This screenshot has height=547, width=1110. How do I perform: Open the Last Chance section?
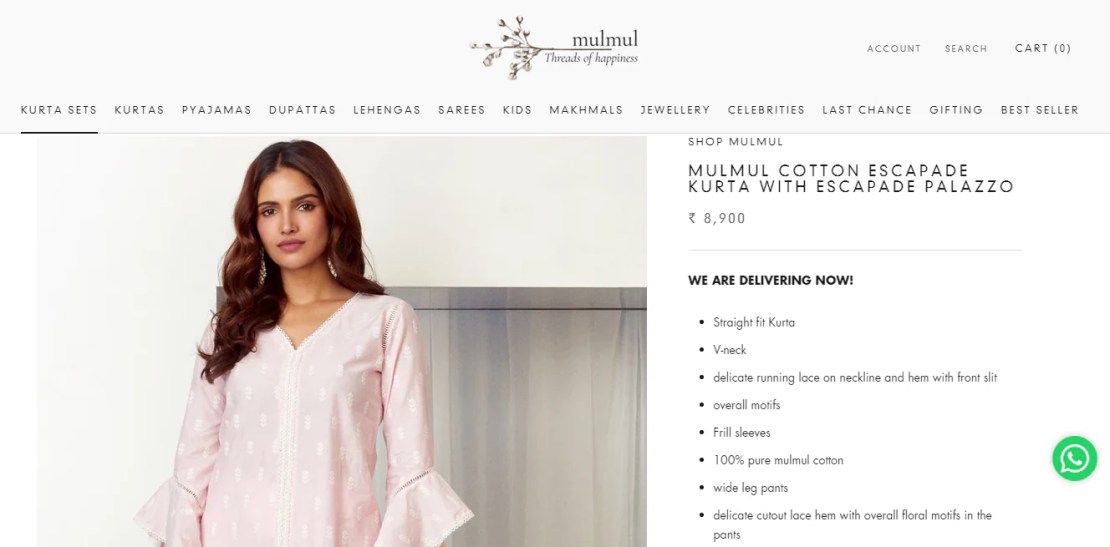(x=867, y=110)
